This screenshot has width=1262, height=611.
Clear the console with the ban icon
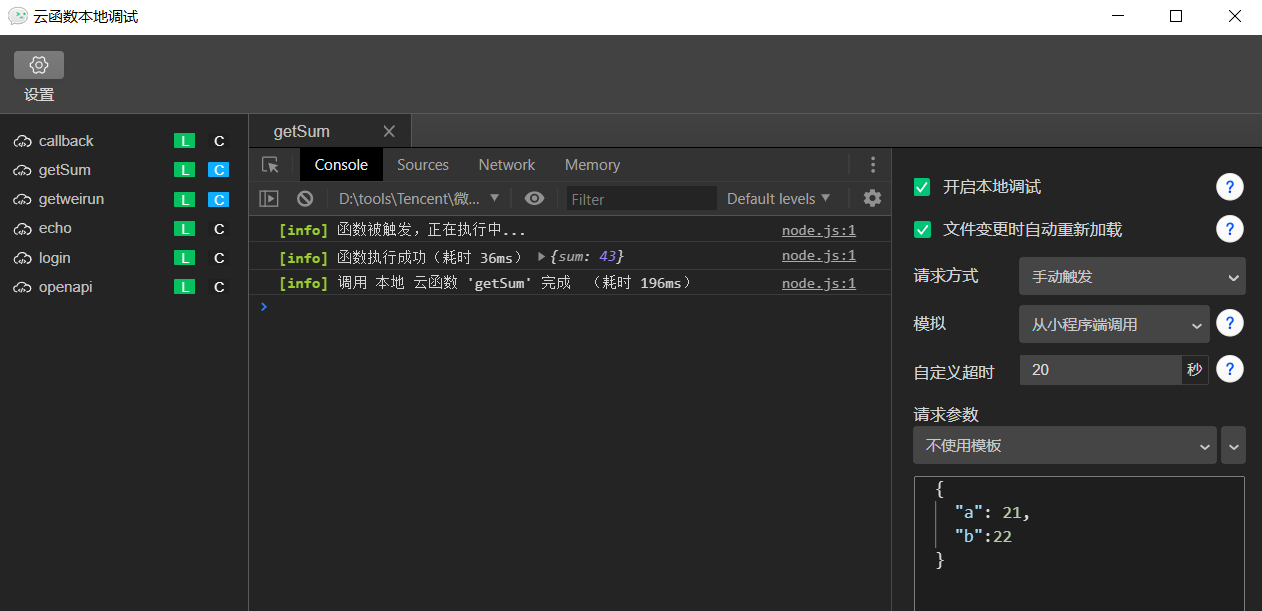(305, 198)
